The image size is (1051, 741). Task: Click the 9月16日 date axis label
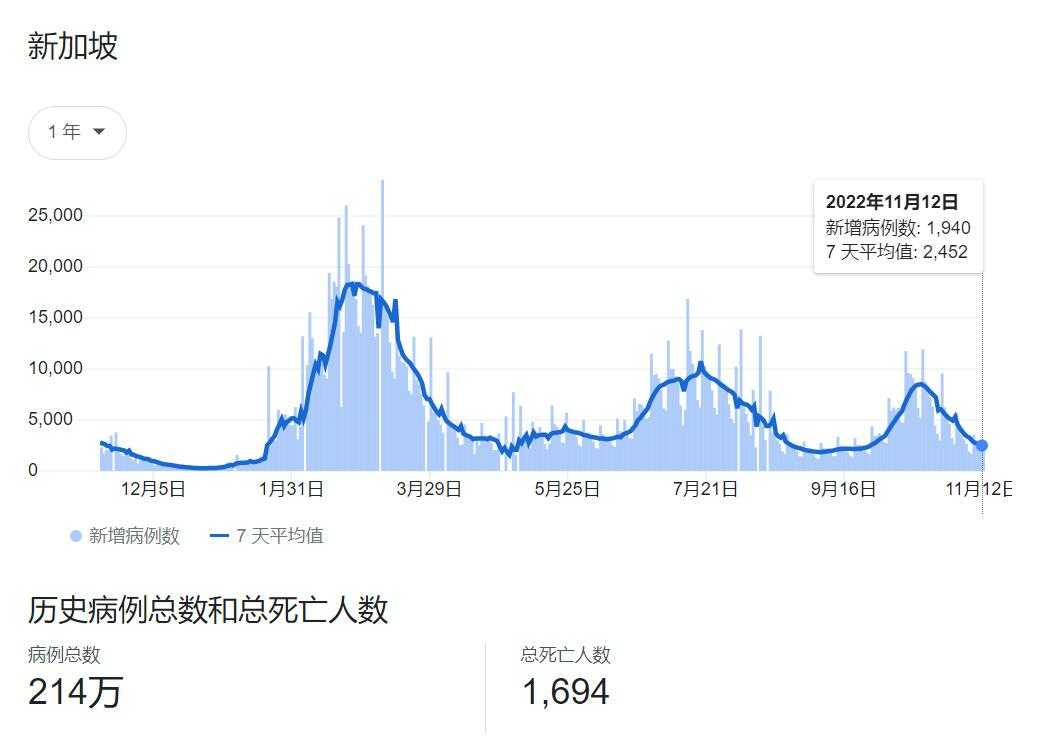[x=843, y=489]
